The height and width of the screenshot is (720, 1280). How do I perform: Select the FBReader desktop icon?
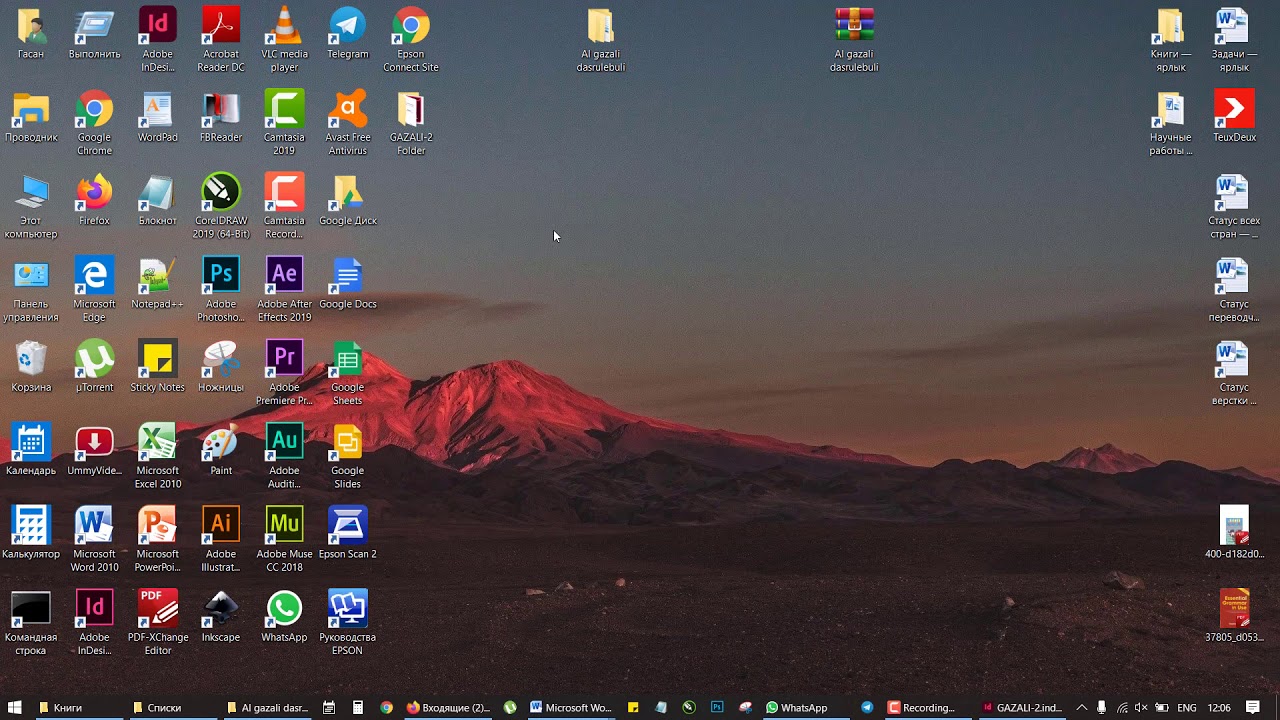pos(221,117)
